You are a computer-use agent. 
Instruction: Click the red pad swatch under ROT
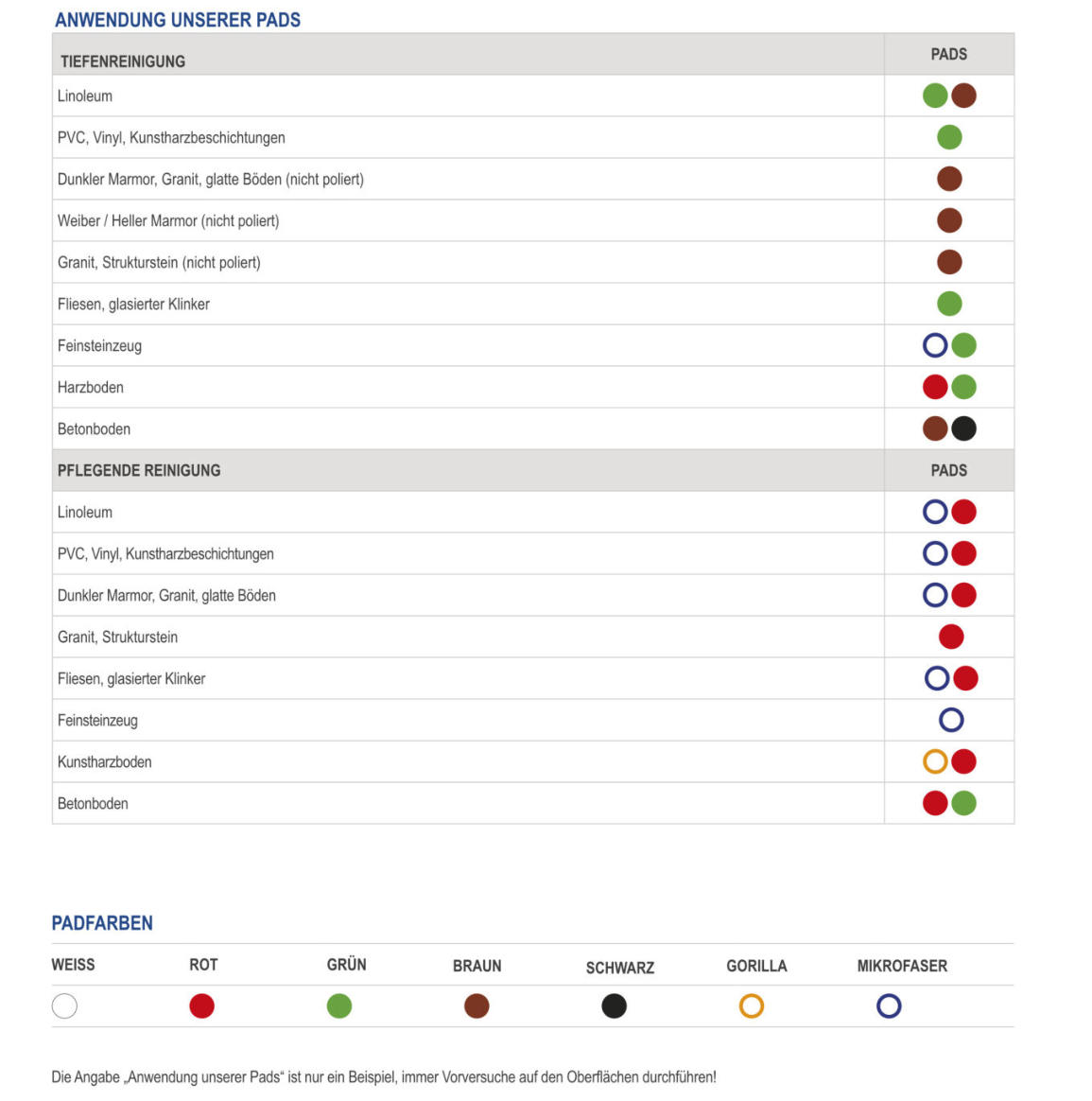point(201,1005)
